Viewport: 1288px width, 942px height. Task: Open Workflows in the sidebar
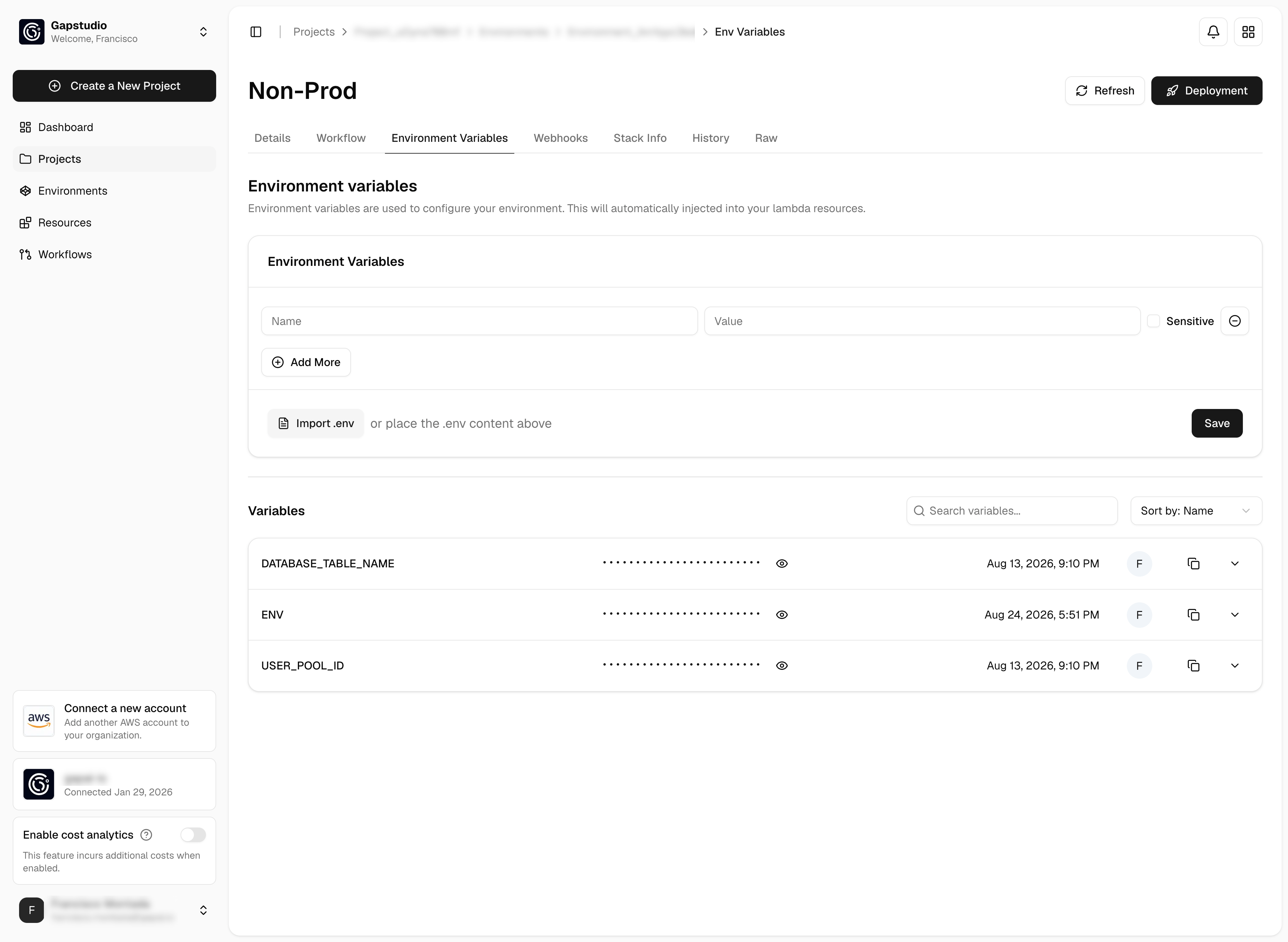pyautogui.click(x=114, y=254)
